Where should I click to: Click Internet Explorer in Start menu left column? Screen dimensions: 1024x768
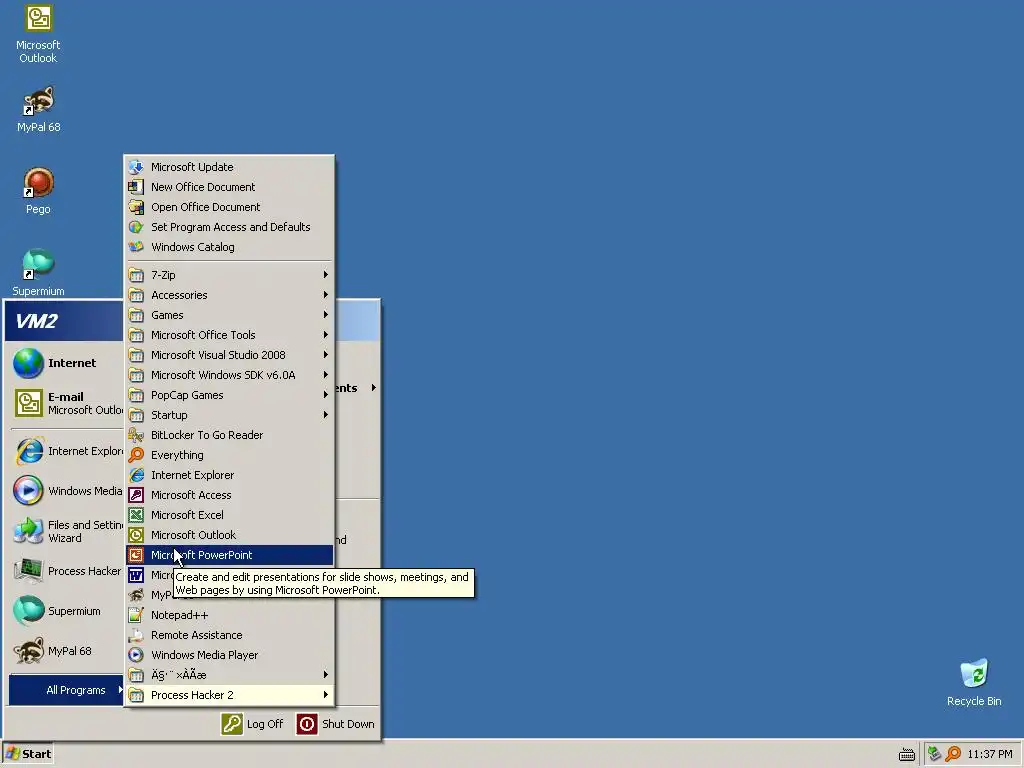(66, 451)
